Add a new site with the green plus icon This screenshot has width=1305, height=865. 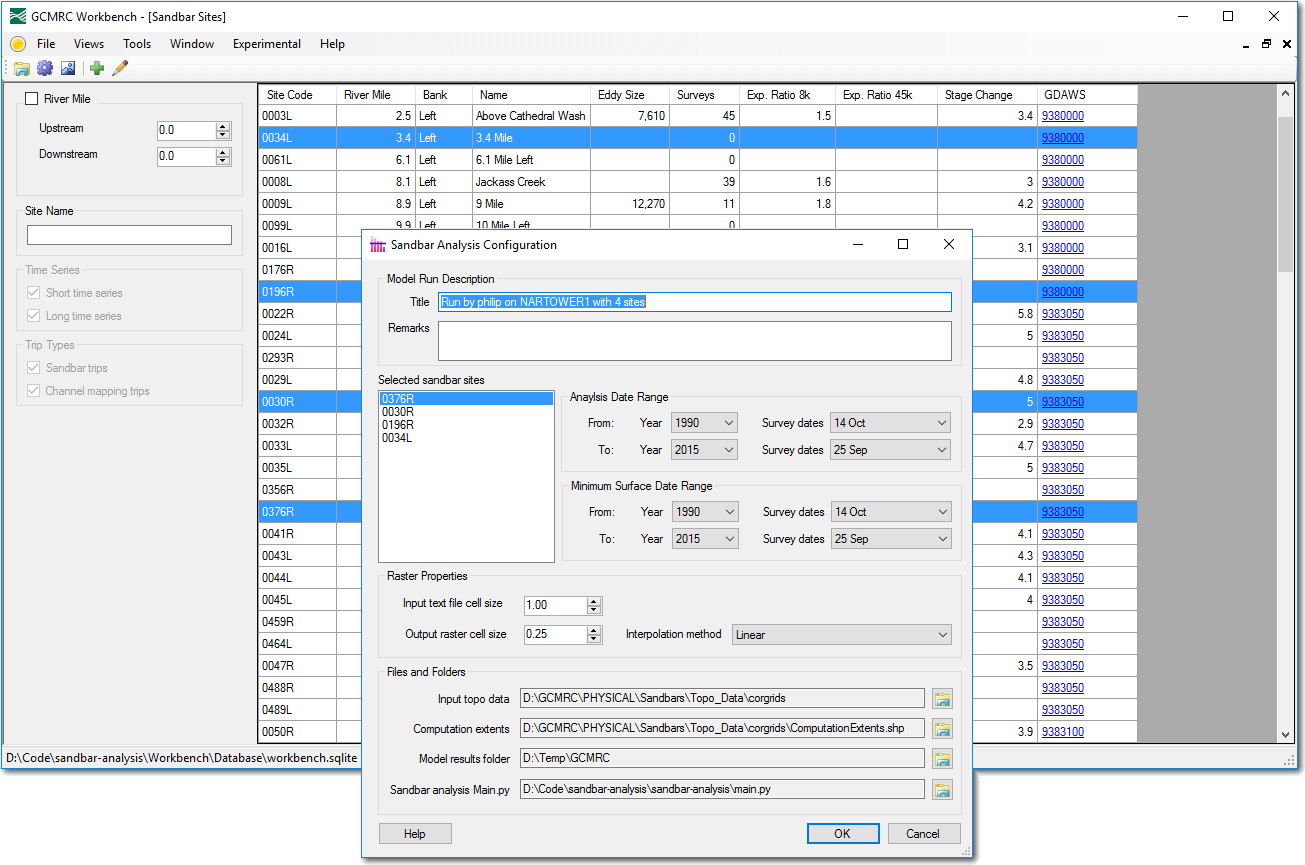[97, 68]
